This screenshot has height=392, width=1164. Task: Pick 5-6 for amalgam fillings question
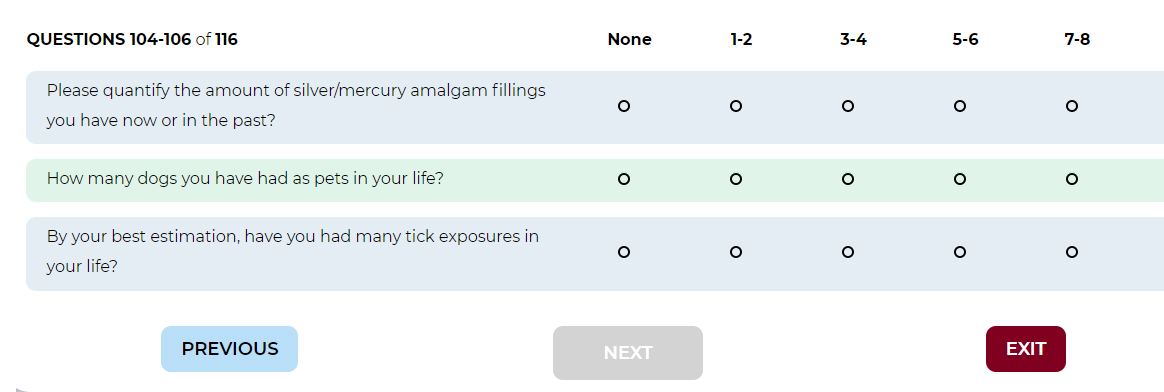click(960, 106)
